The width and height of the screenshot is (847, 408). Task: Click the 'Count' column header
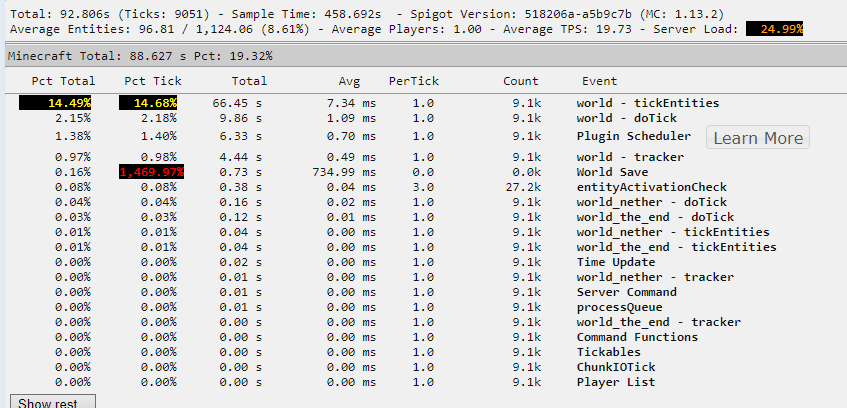click(521, 81)
